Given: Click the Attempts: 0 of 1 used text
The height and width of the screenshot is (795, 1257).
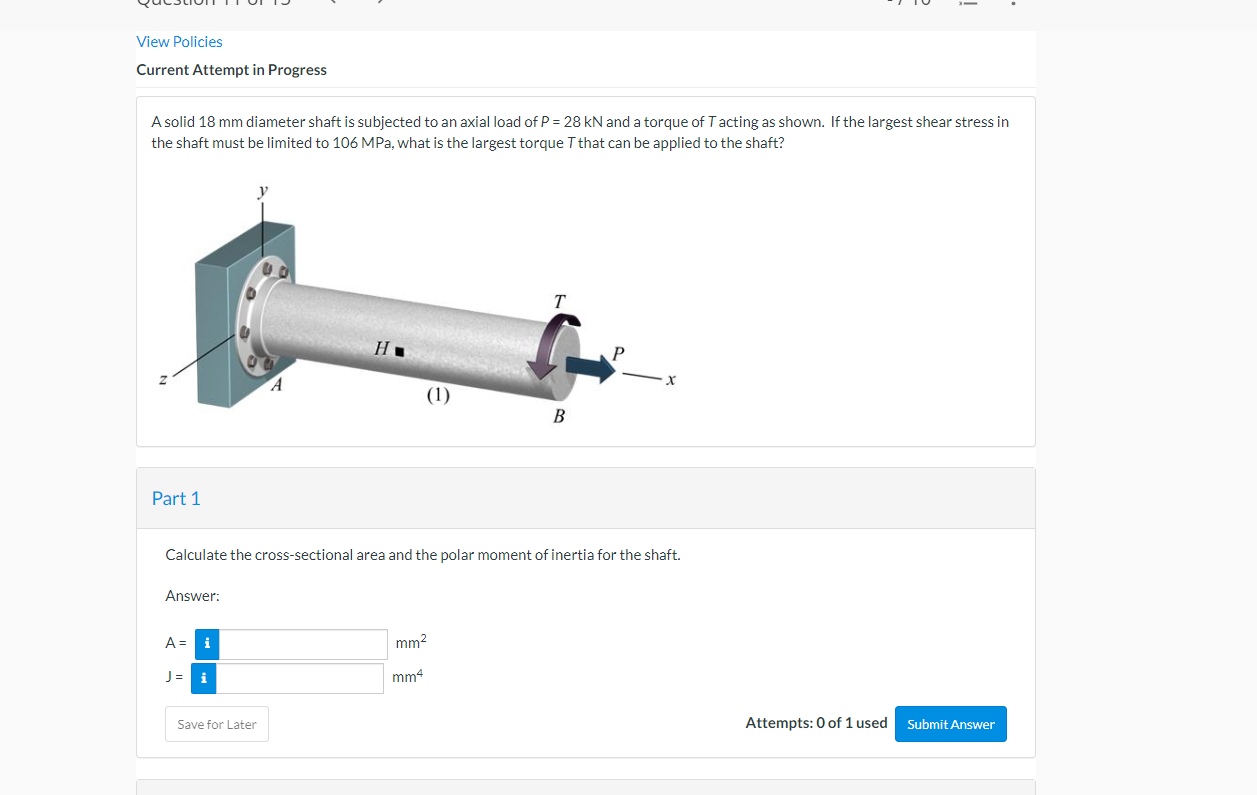Looking at the screenshot, I should click(816, 722).
